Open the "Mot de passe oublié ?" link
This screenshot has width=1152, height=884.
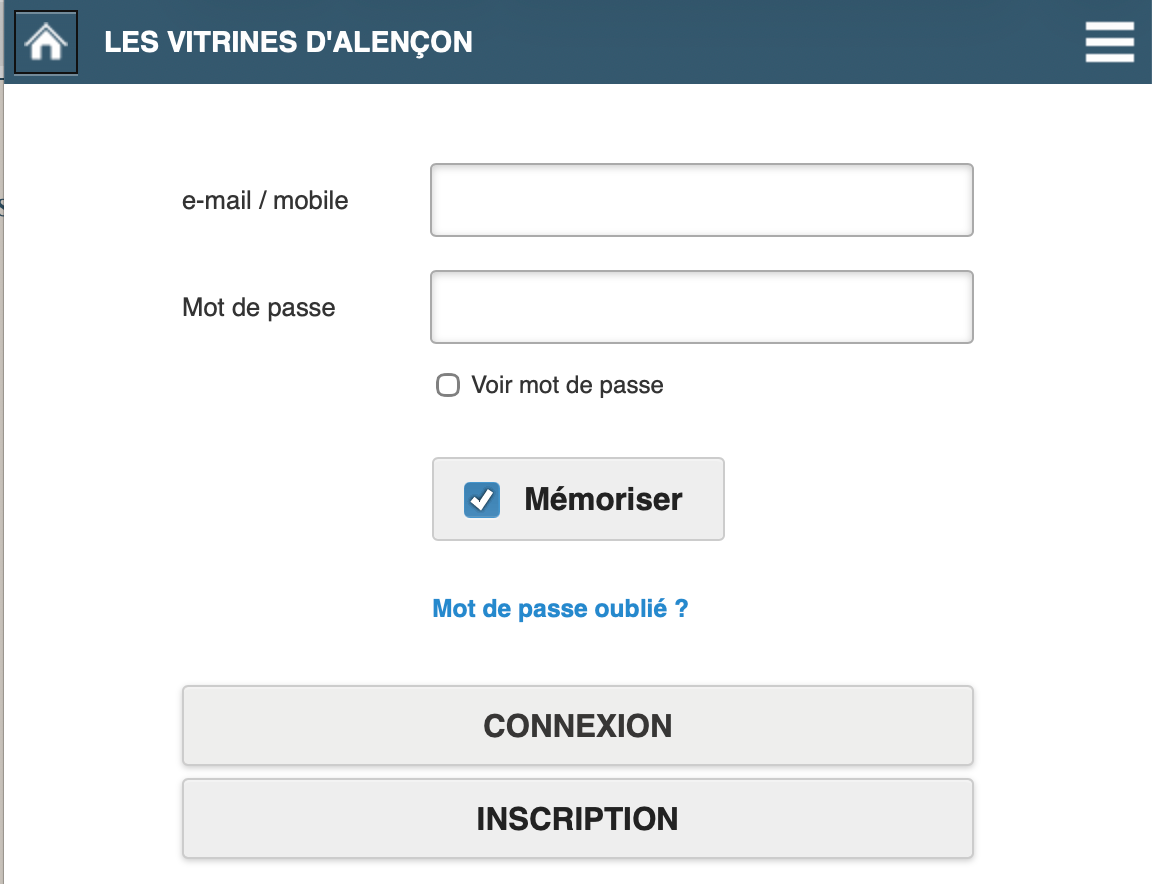tap(560, 608)
